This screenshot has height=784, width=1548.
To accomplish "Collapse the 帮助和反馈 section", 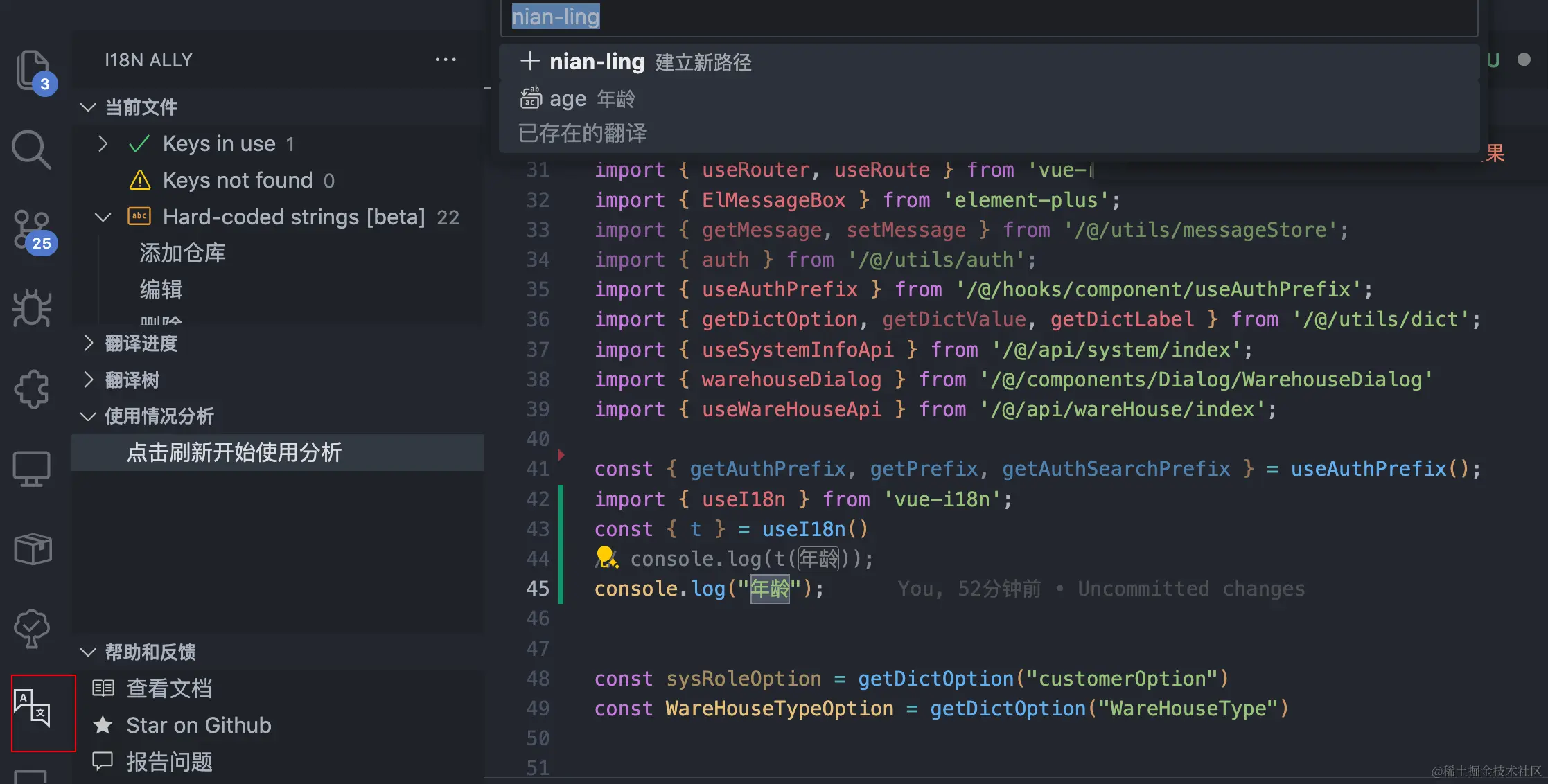I will [x=88, y=652].
